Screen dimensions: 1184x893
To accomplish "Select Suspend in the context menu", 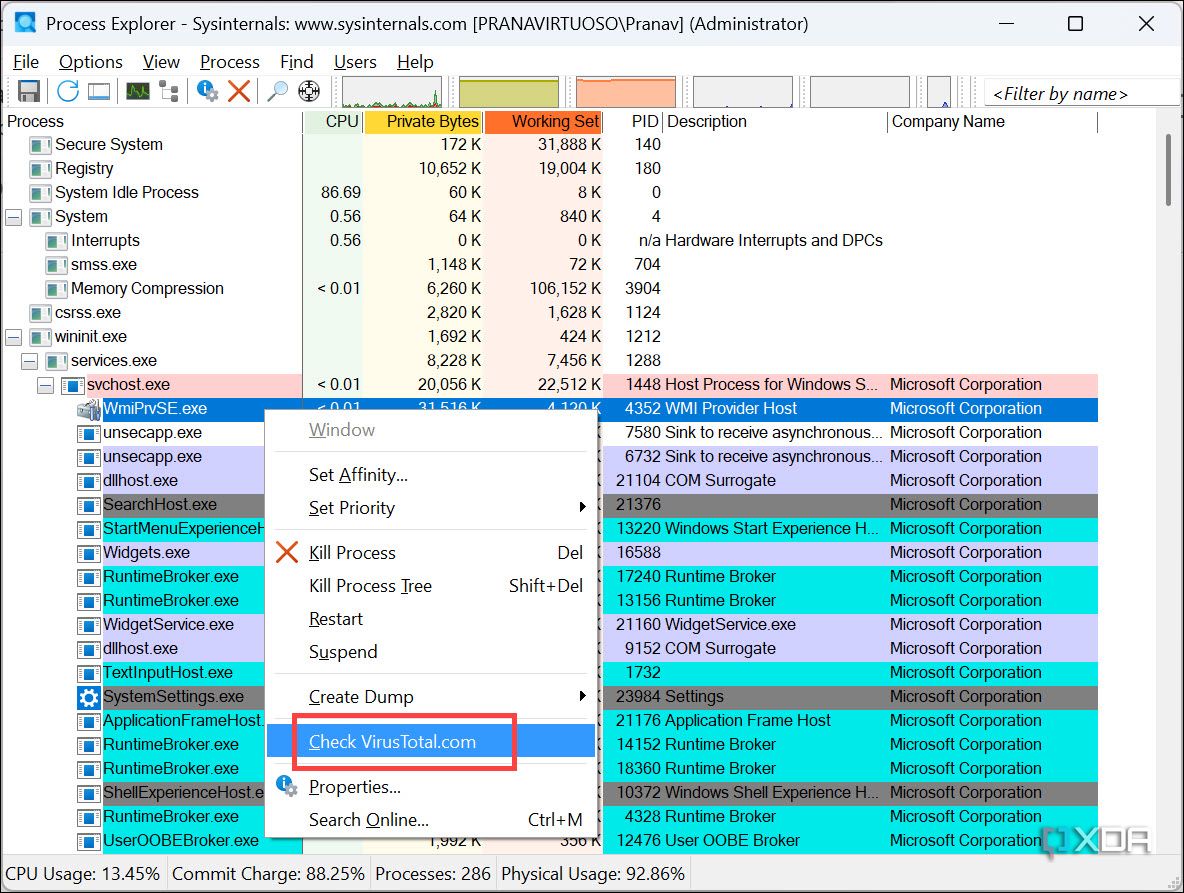I will point(430,651).
